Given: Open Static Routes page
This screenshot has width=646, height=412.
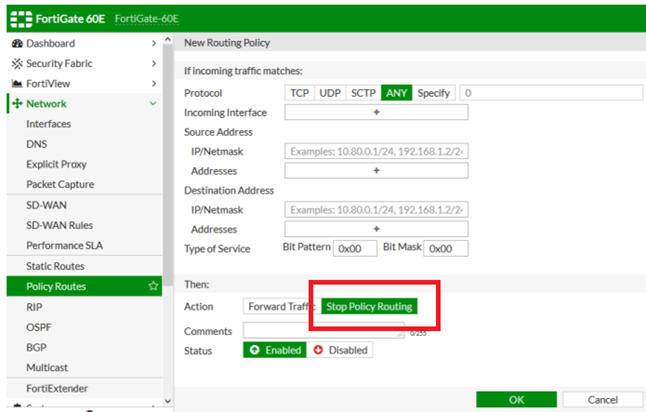Looking at the screenshot, I should pos(55,266).
